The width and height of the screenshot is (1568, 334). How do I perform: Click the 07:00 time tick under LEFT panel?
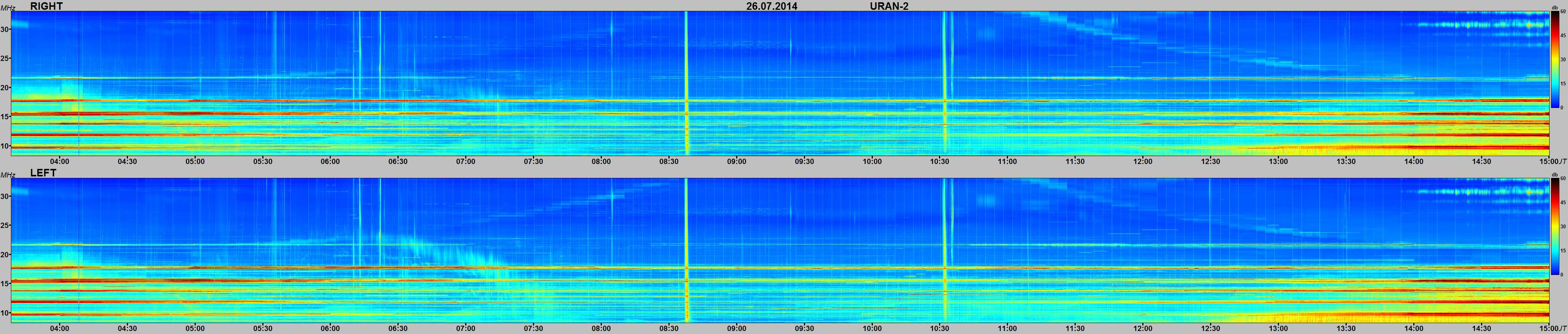(466, 328)
